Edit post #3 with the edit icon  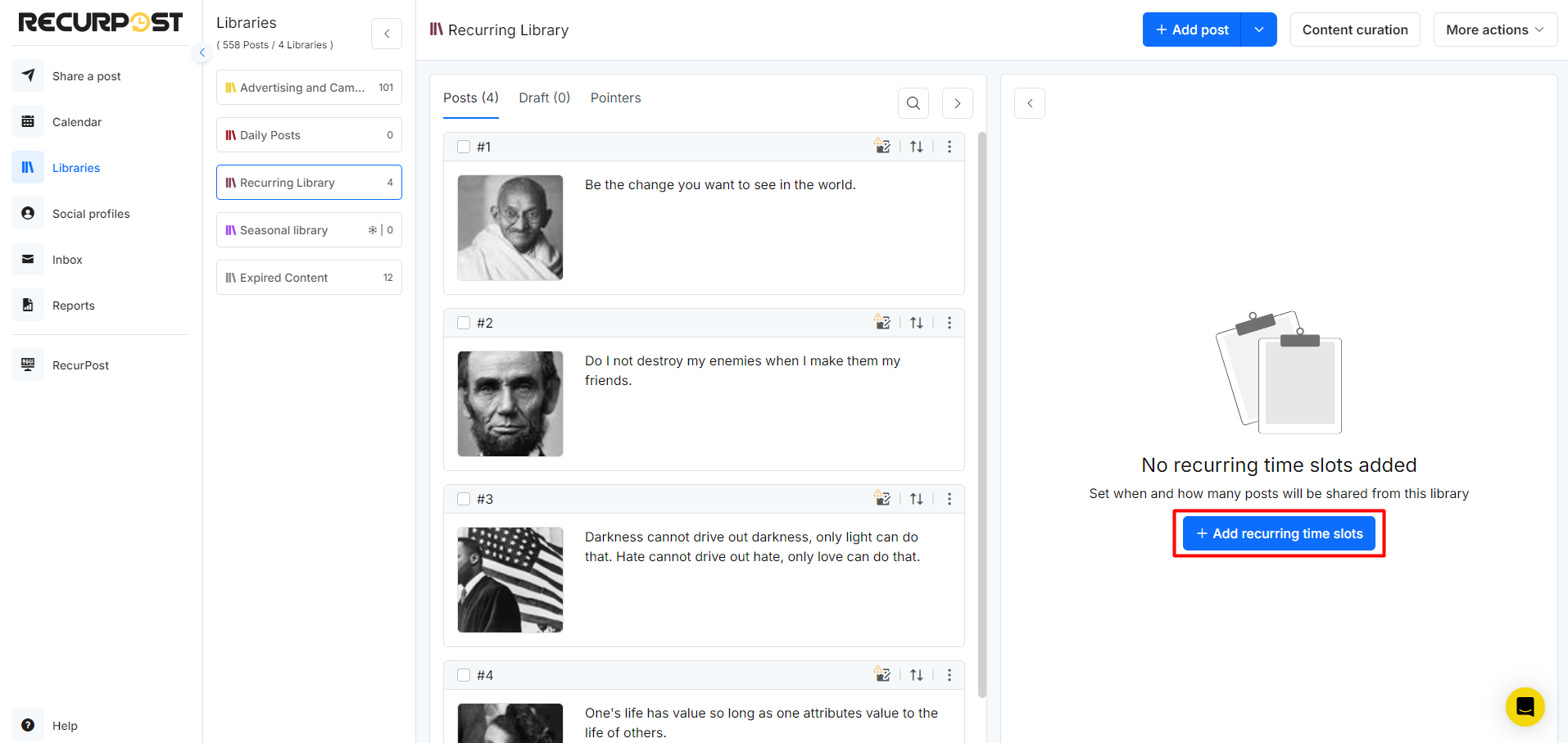[x=882, y=498]
